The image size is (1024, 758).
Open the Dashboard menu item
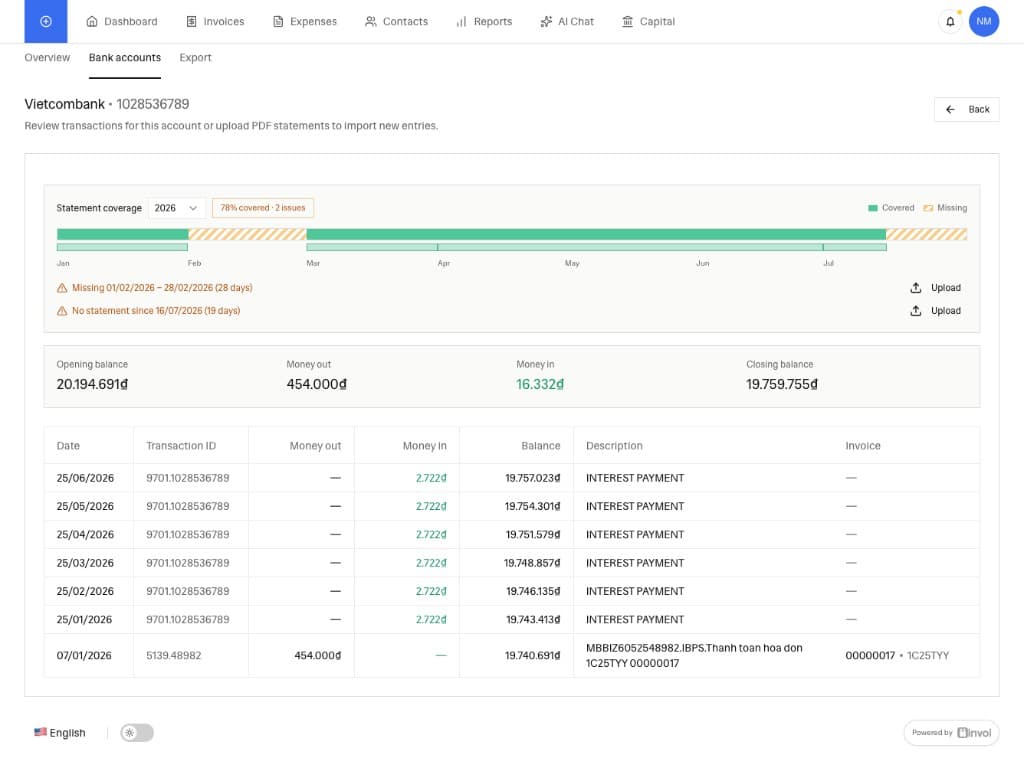click(x=121, y=22)
